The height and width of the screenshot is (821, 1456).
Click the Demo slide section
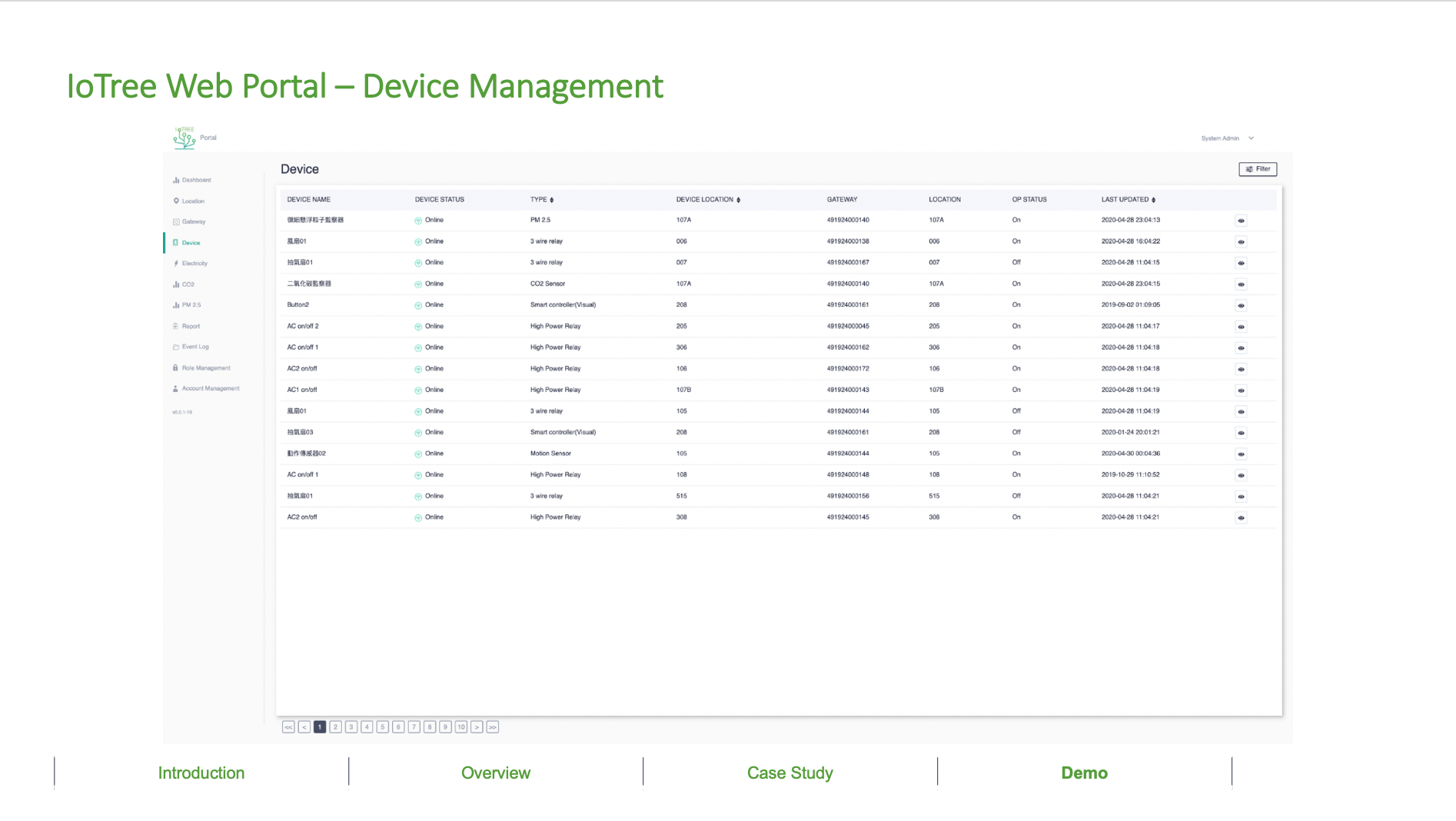click(x=1085, y=773)
